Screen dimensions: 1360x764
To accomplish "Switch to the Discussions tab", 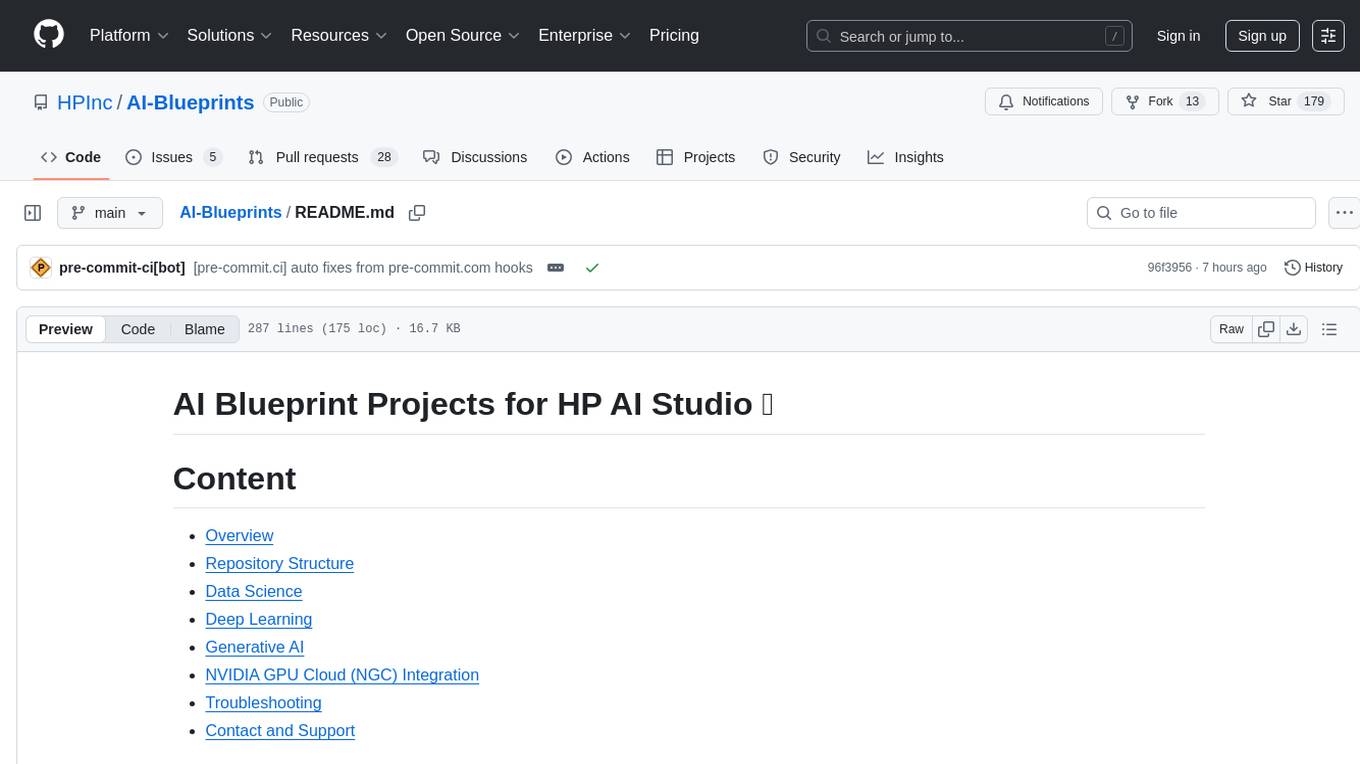I will (x=475, y=157).
